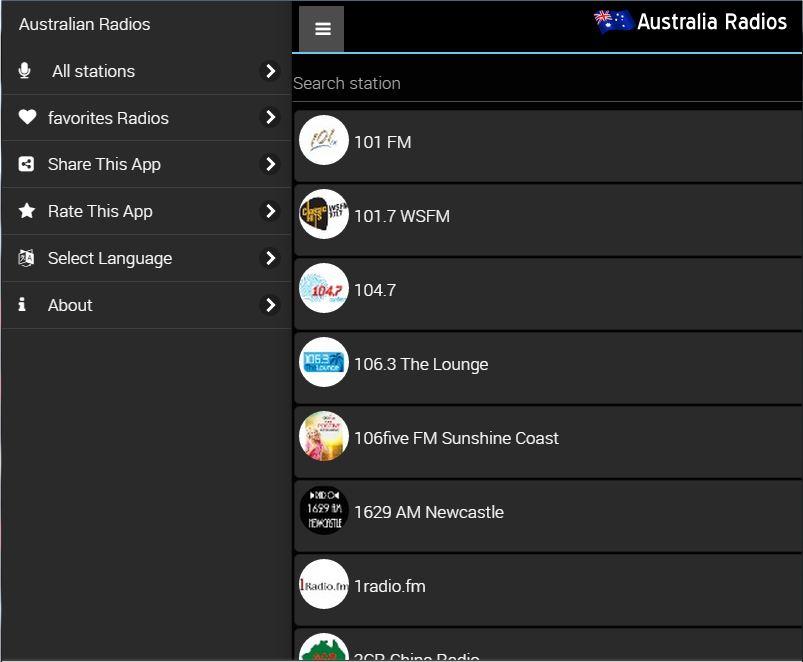Expand the favorites Radios chevron arrow

pyautogui.click(x=270, y=117)
